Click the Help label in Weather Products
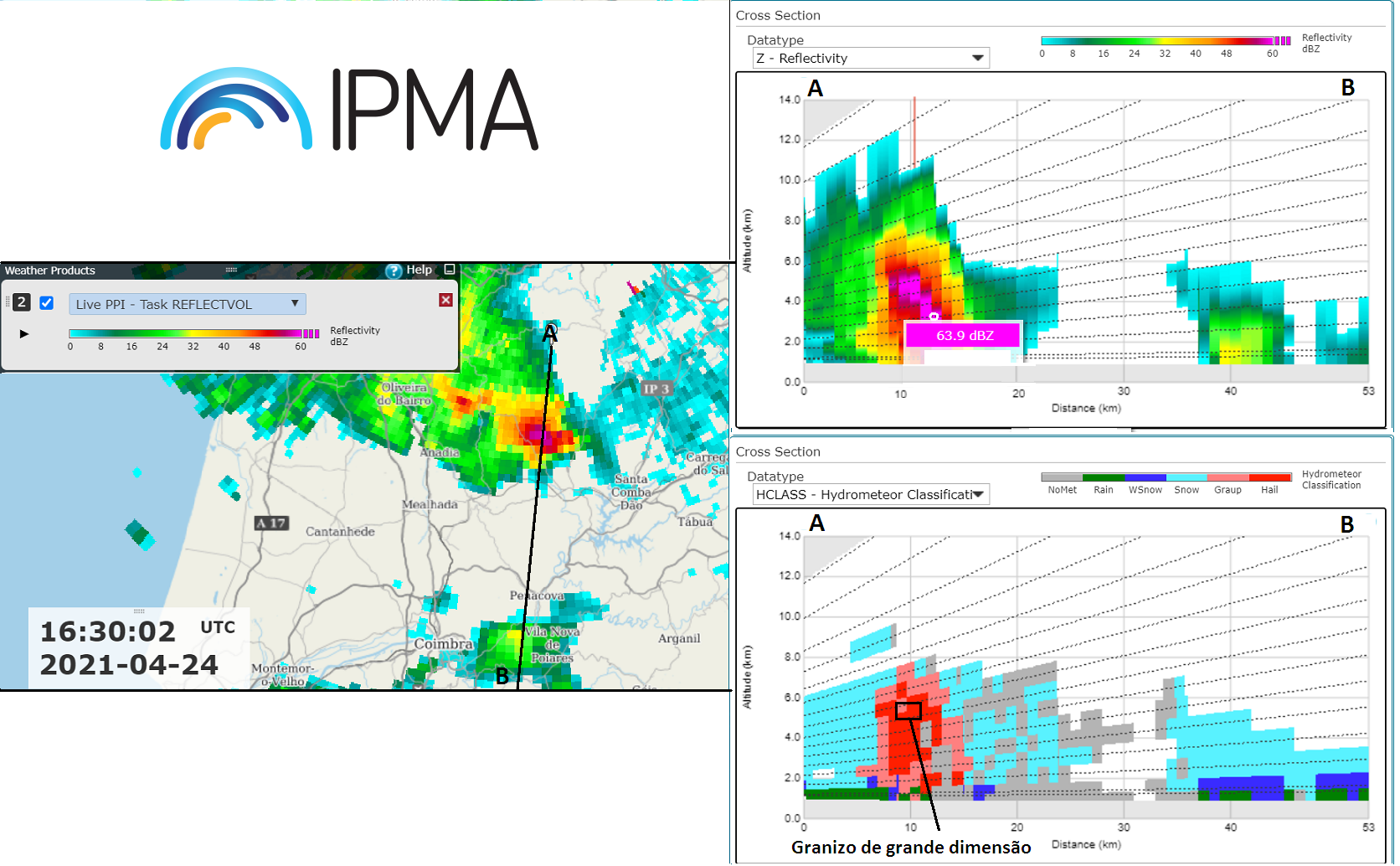Screen dimensions: 1400x866 [419, 270]
